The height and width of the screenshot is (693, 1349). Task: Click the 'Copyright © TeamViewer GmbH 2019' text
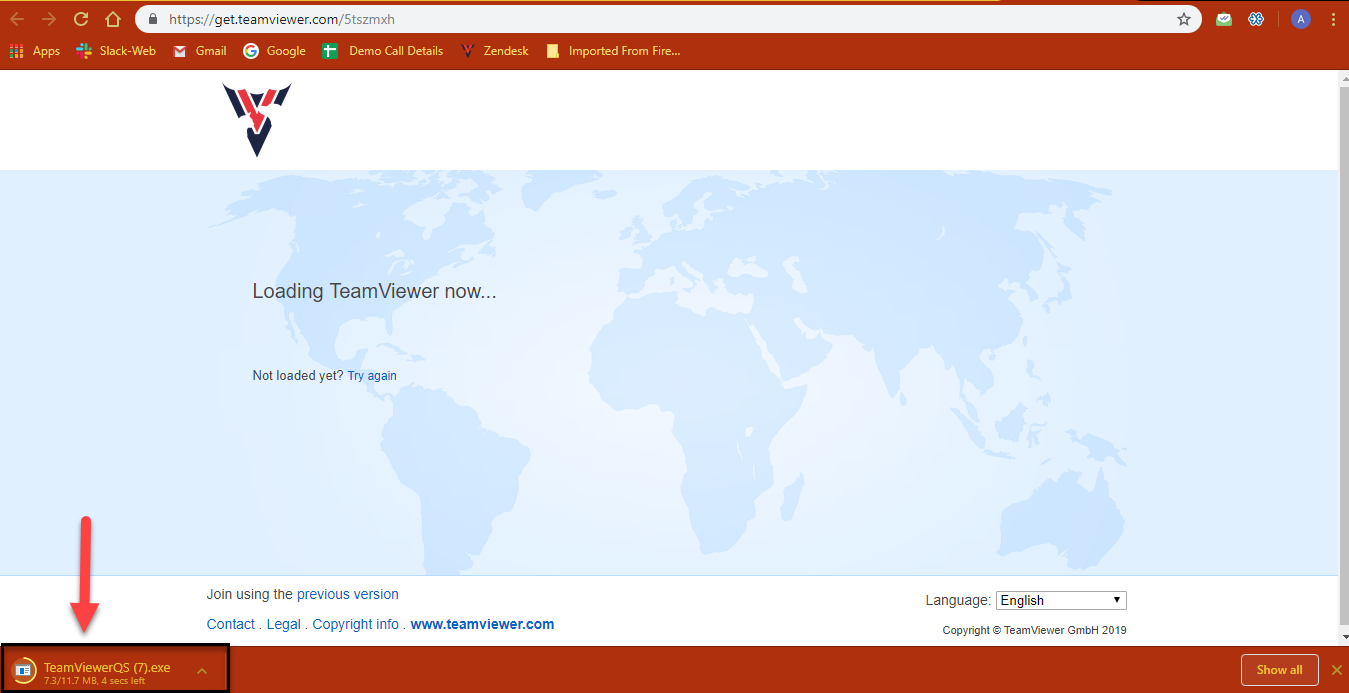[x=1034, y=630]
